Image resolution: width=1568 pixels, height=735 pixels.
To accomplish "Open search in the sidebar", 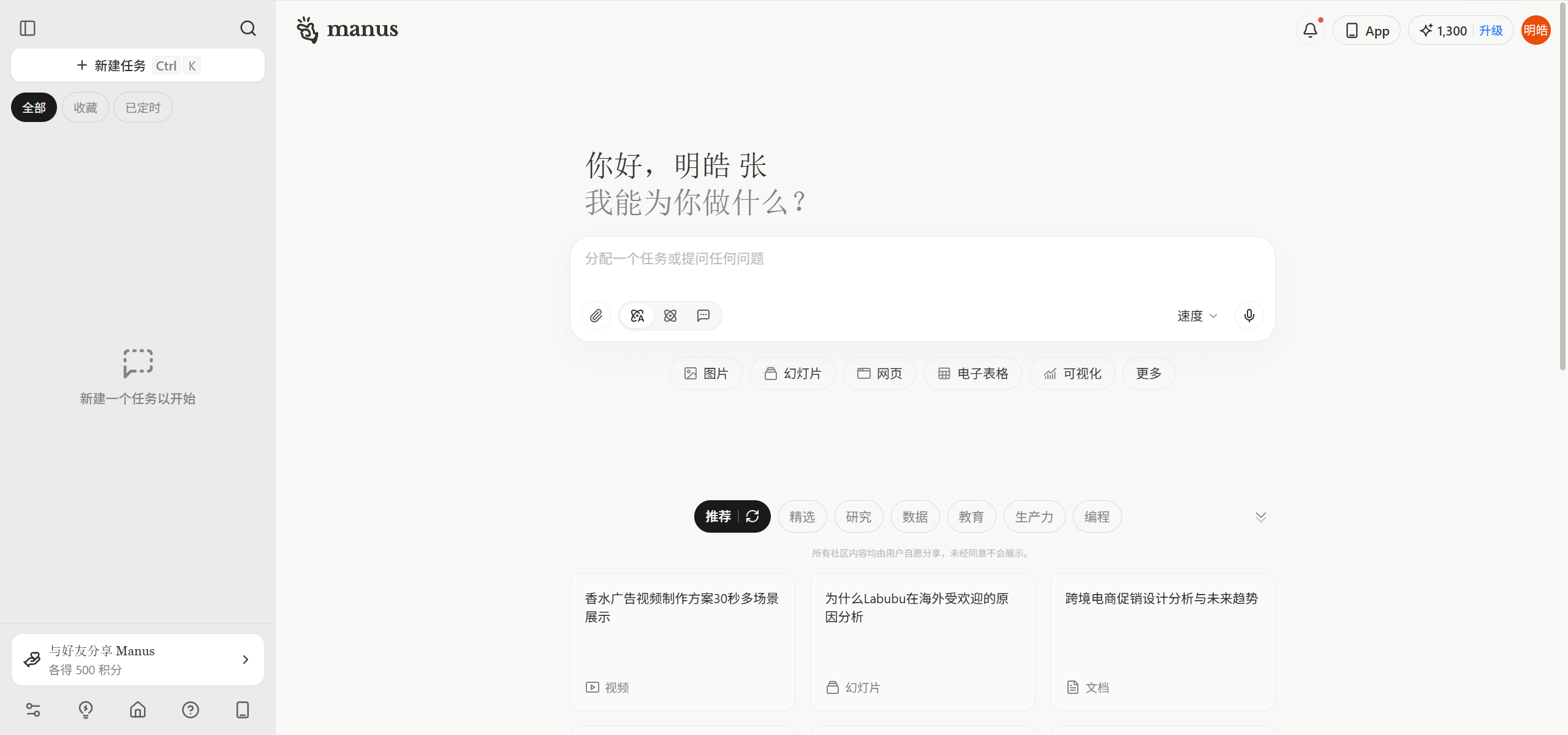I will pyautogui.click(x=248, y=28).
